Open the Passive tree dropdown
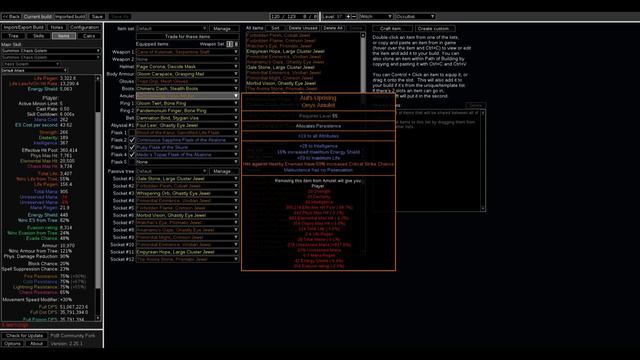640x360 pixels. pyautogui.click(x=171, y=171)
